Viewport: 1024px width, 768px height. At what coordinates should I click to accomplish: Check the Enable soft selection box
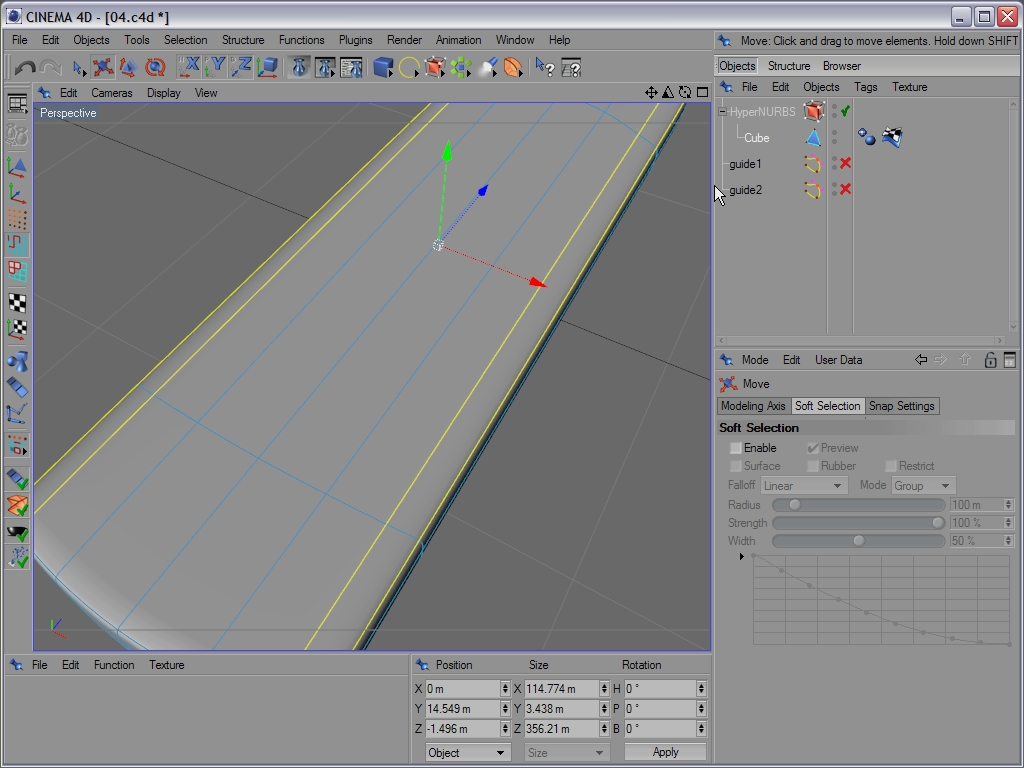[735, 448]
